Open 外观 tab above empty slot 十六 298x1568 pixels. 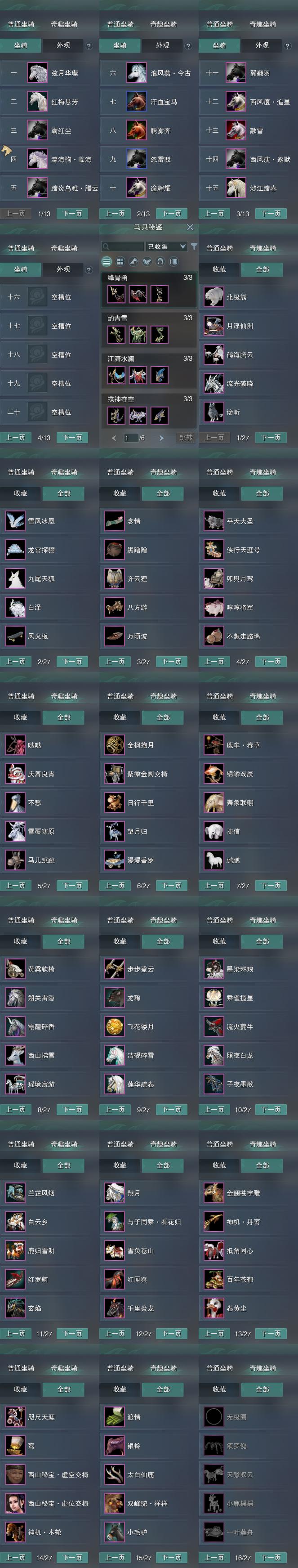point(63,269)
